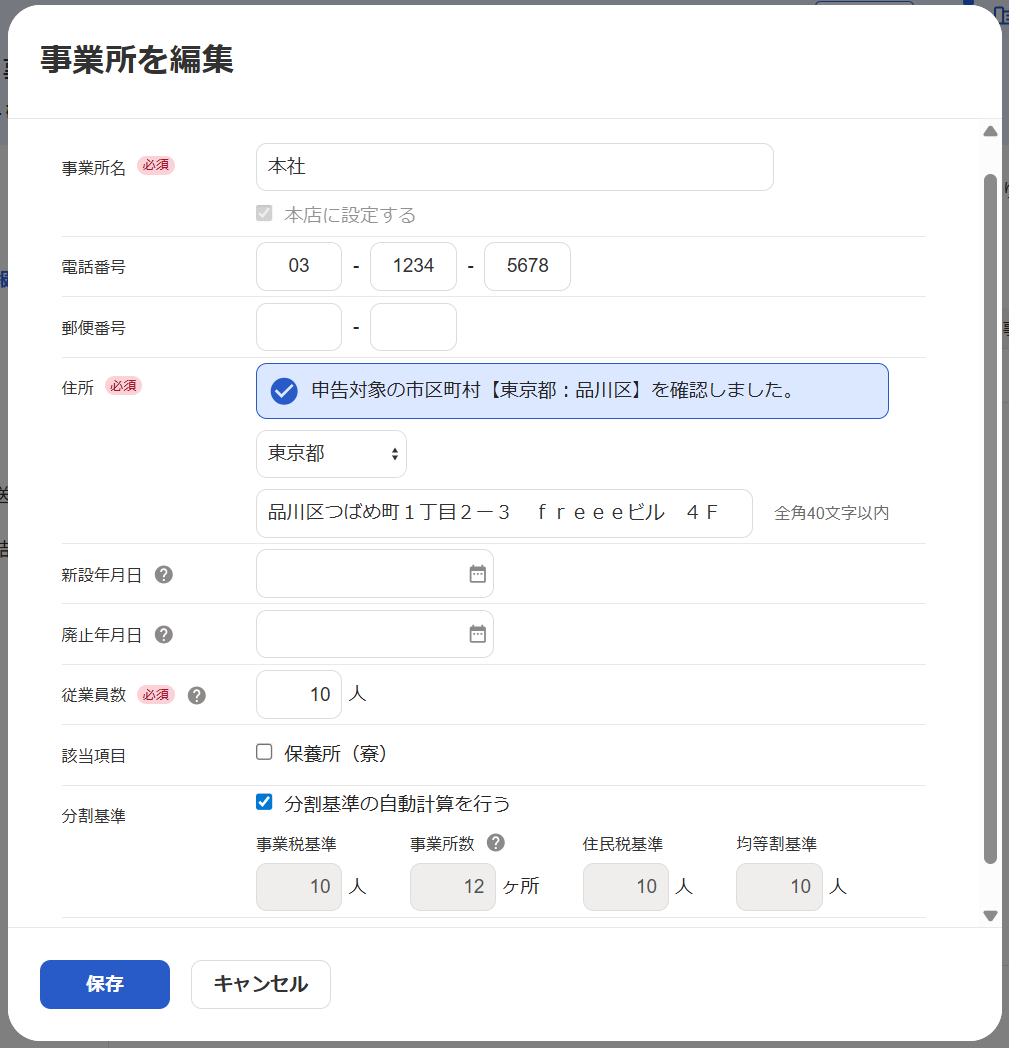
Task: Click the 事業所を編集 dialog title
Action: coord(137,59)
